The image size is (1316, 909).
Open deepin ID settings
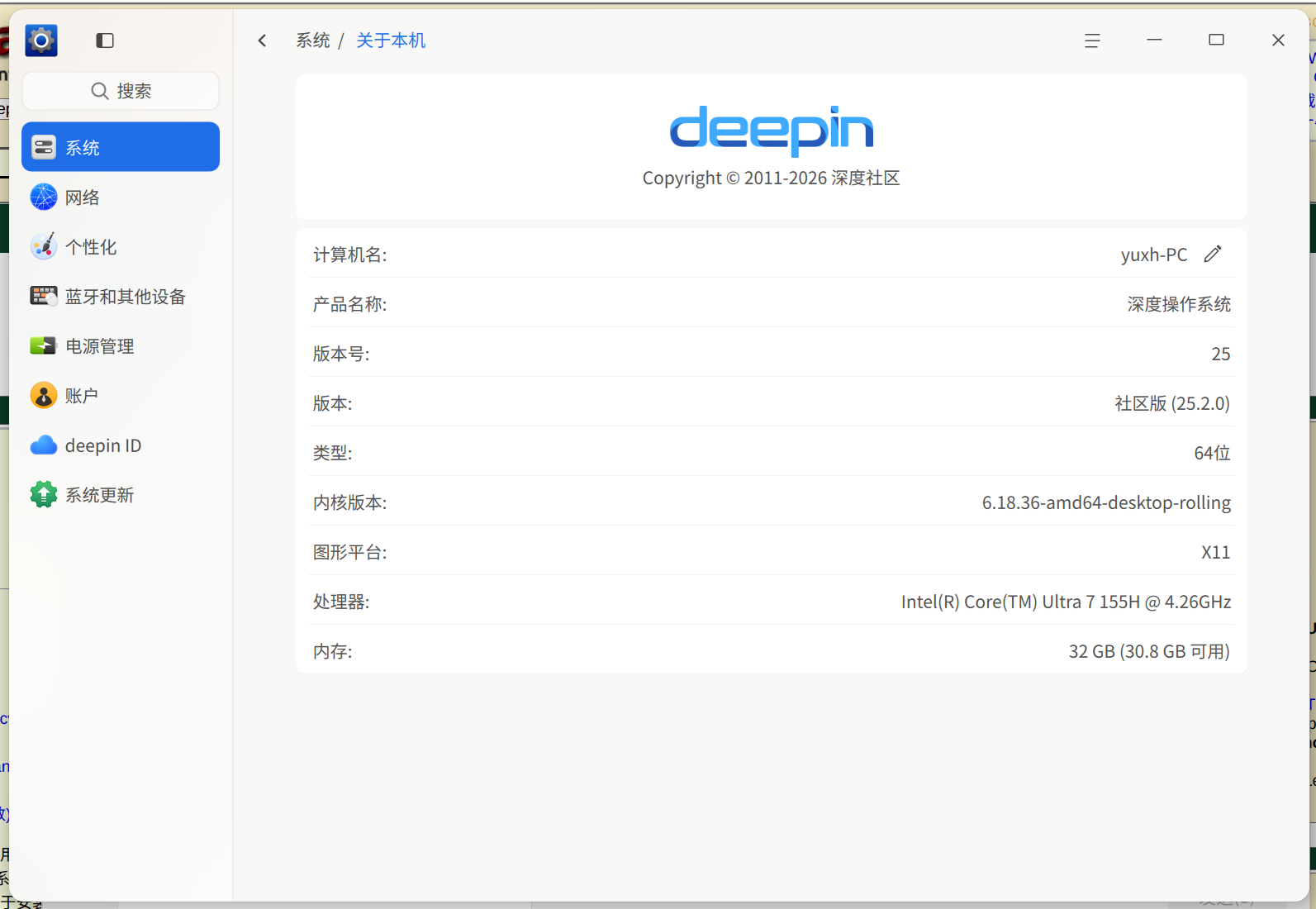click(121, 445)
